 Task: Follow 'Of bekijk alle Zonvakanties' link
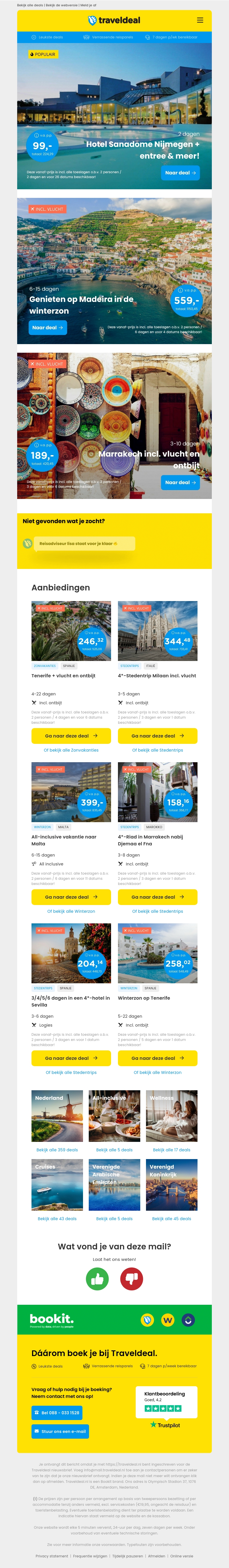coord(71,750)
